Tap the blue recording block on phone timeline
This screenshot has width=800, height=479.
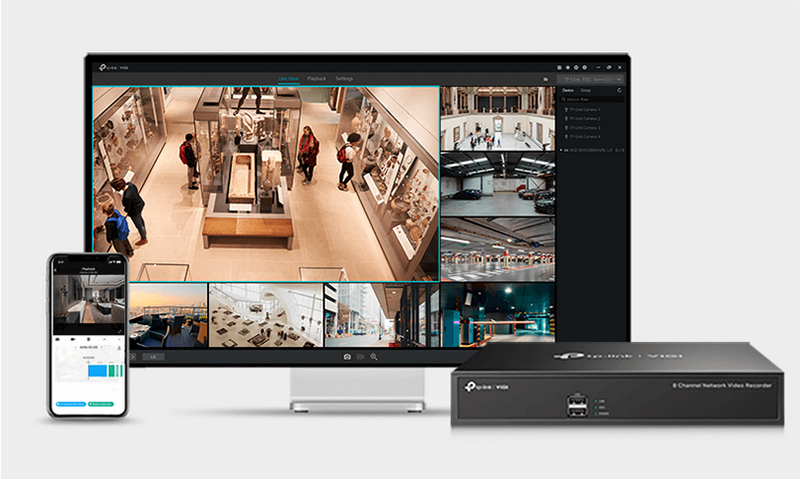point(97,371)
